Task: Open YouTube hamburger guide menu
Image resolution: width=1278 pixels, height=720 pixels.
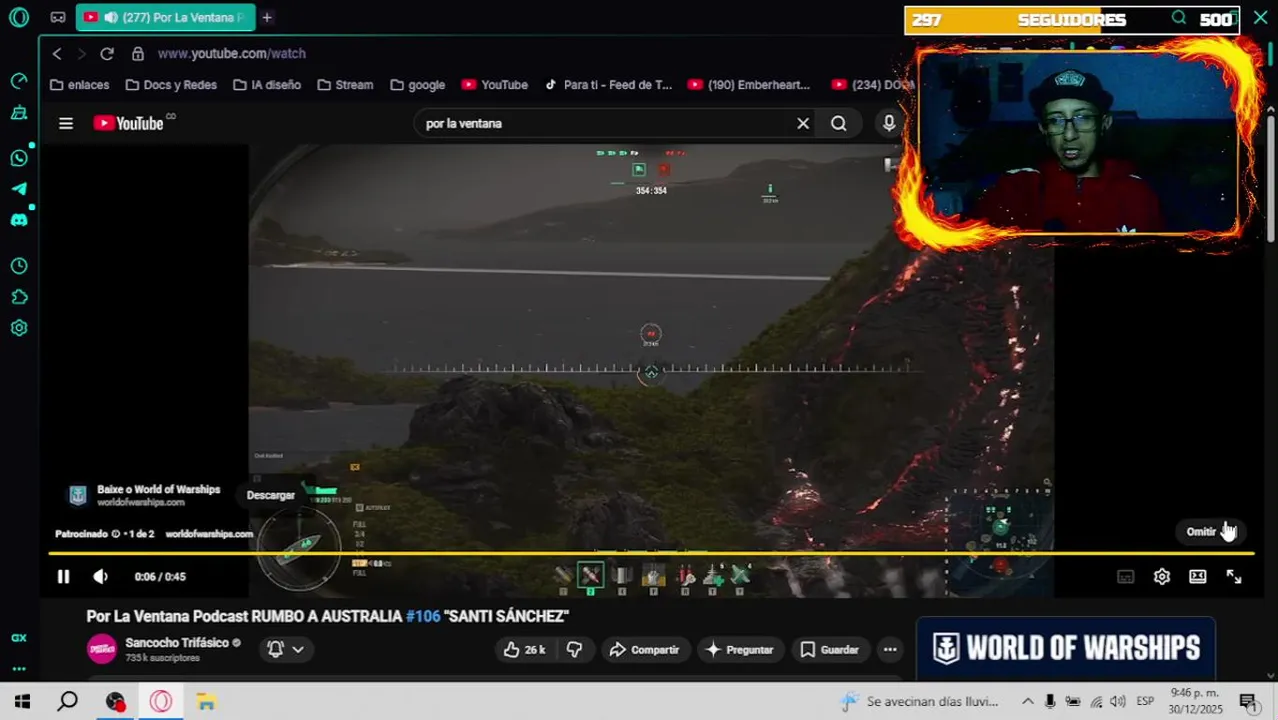Action: 66,124
